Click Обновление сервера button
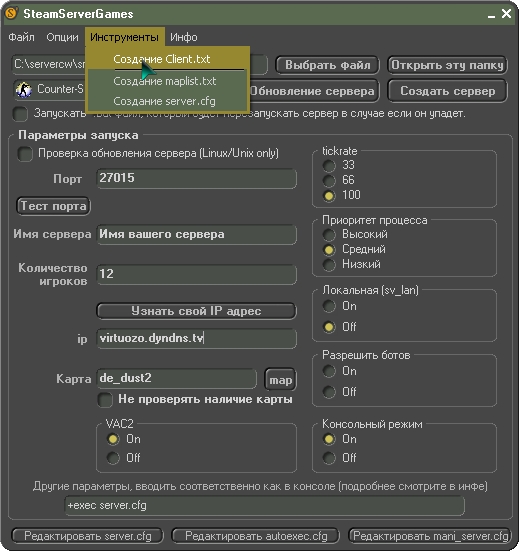This screenshot has height=551, width=519. click(x=314, y=91)
